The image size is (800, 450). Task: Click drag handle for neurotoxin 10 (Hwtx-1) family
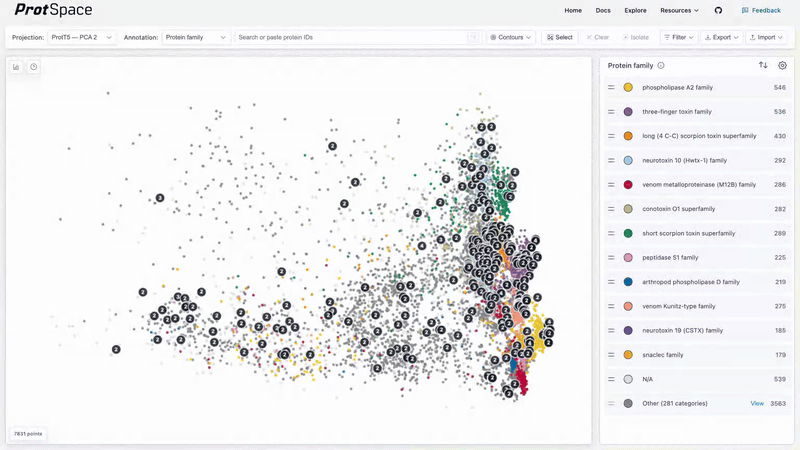pyautogui.click(x=611, y=160)
